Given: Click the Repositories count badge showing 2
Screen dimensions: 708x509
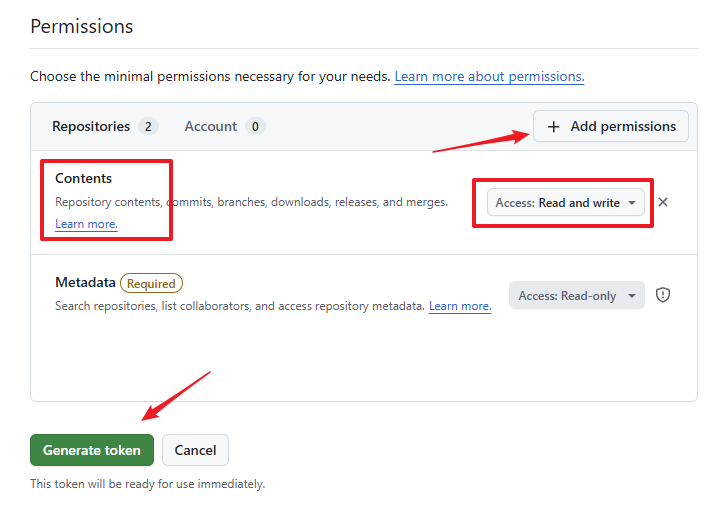Looking at the screenshot, I should [x=148, y=126].
